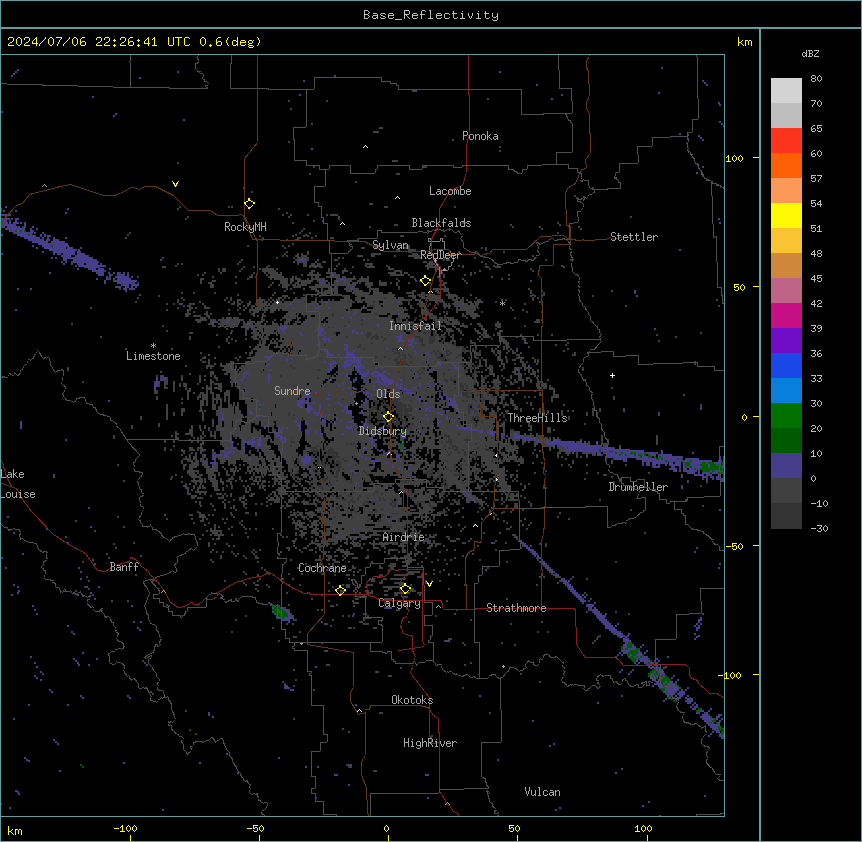Click the yellow 51-54 dBZ legend swatch
The width and height of the screenshot is (862, 842).
coord(786,215)
